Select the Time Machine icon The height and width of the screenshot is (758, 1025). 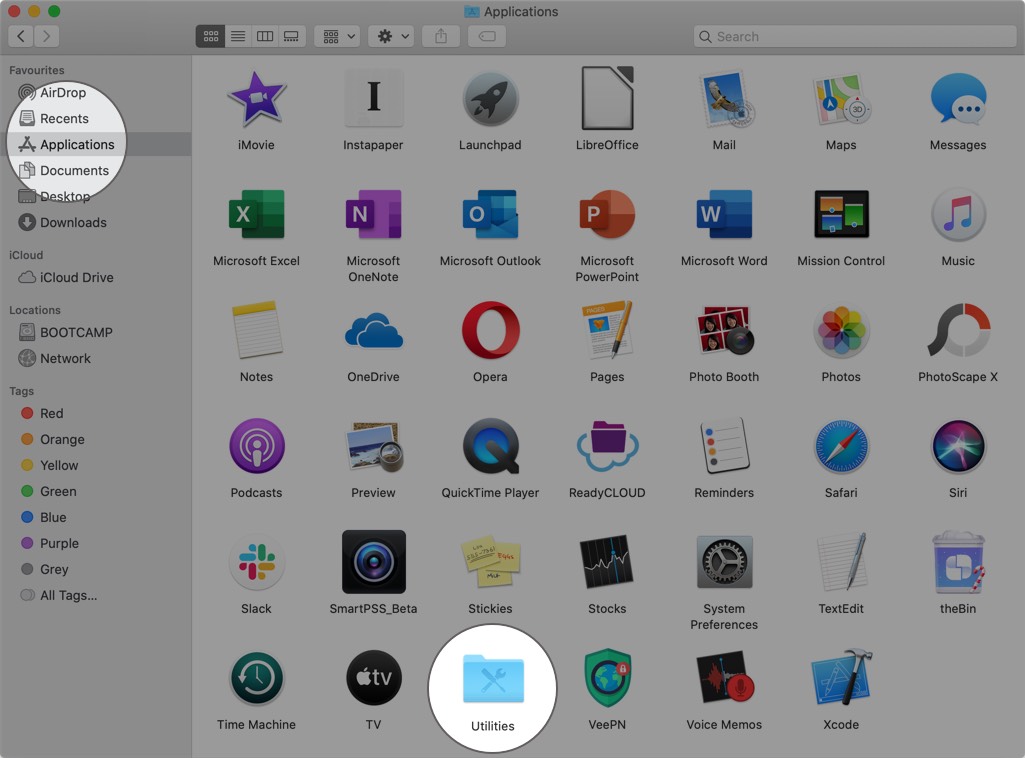[256, 678]
